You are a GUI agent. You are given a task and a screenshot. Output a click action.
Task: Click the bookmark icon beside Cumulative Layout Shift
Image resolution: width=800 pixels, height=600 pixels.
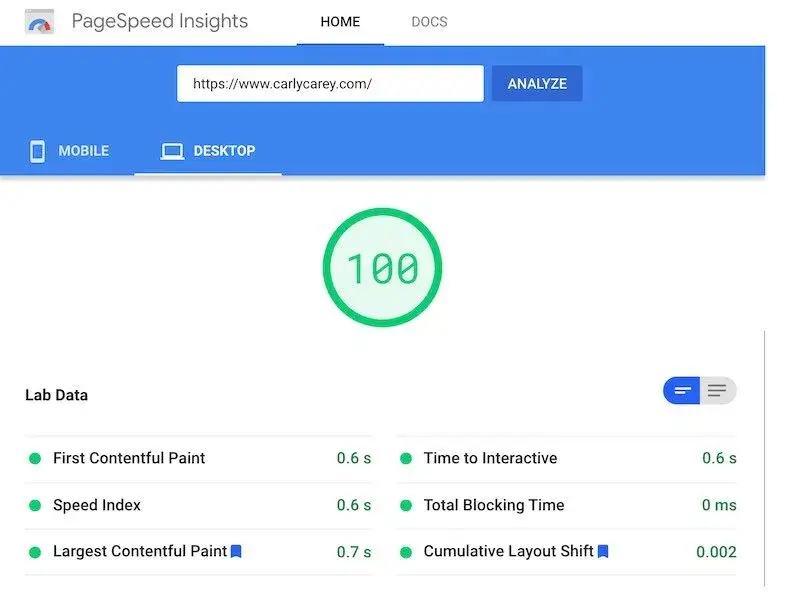(603, 552)
